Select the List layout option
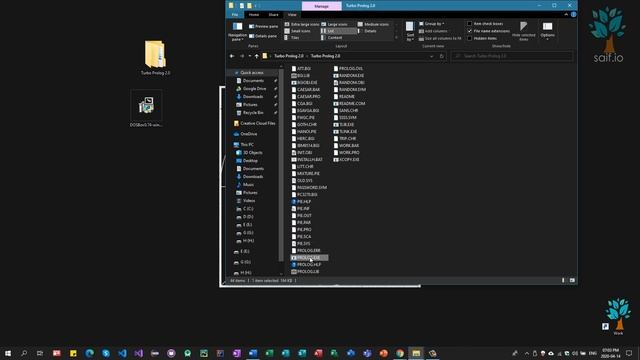The height and width of the screenshot is (360, 640). (338, 31)
